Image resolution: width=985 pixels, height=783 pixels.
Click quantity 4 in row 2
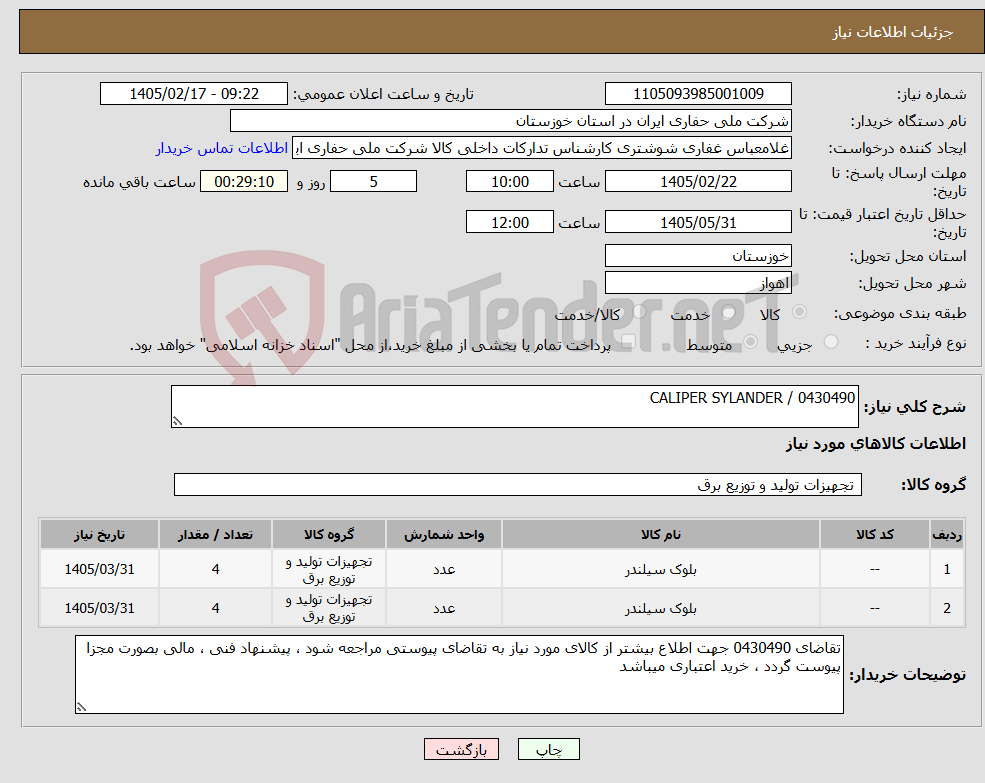(x=215, y=608)
